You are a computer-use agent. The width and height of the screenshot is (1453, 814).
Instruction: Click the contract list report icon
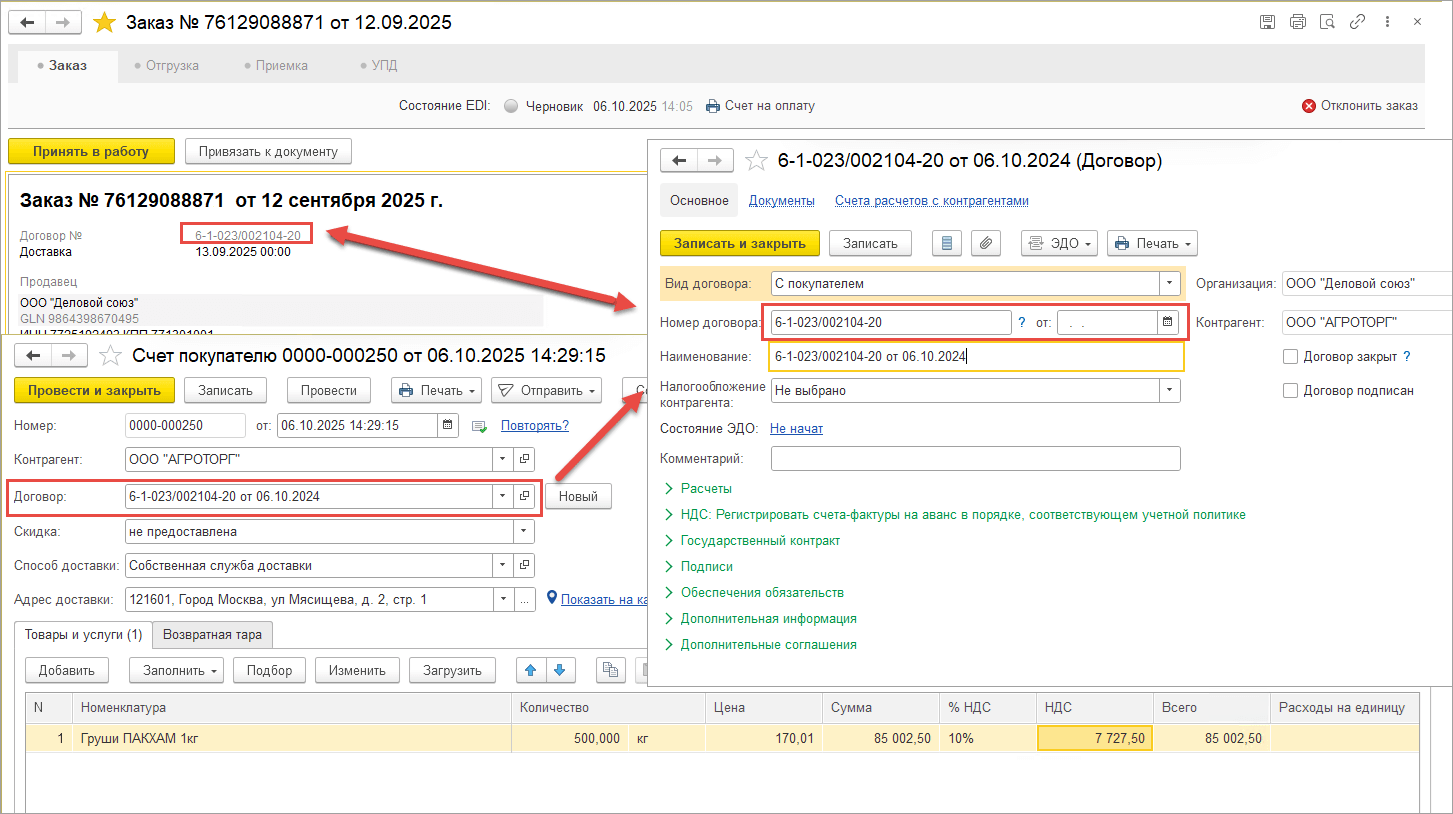948,243
